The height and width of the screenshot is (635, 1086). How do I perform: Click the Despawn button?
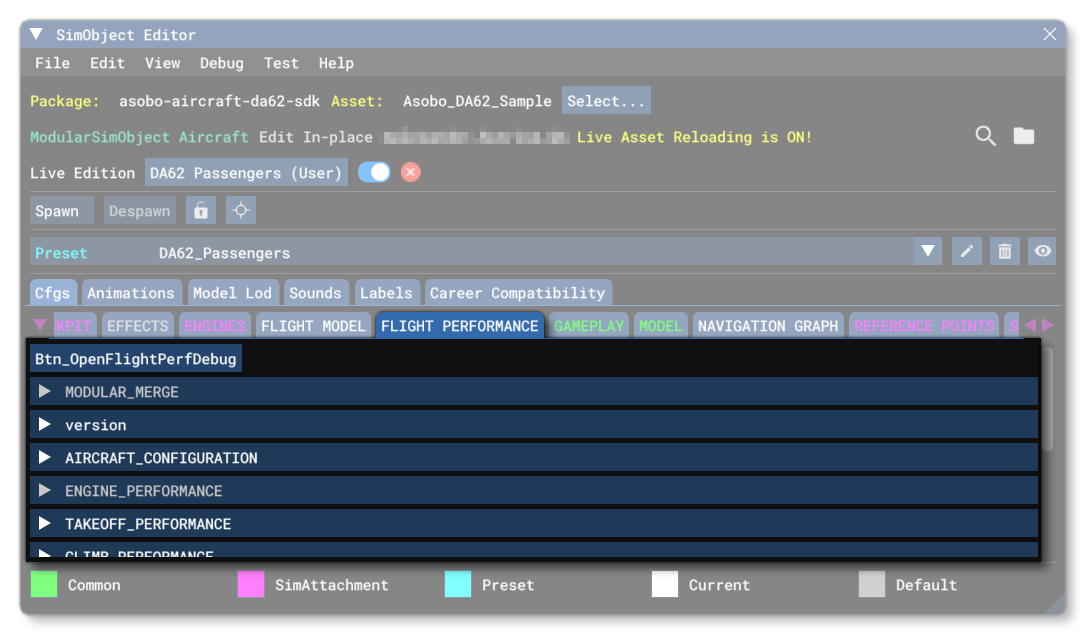tap(140, 211)
